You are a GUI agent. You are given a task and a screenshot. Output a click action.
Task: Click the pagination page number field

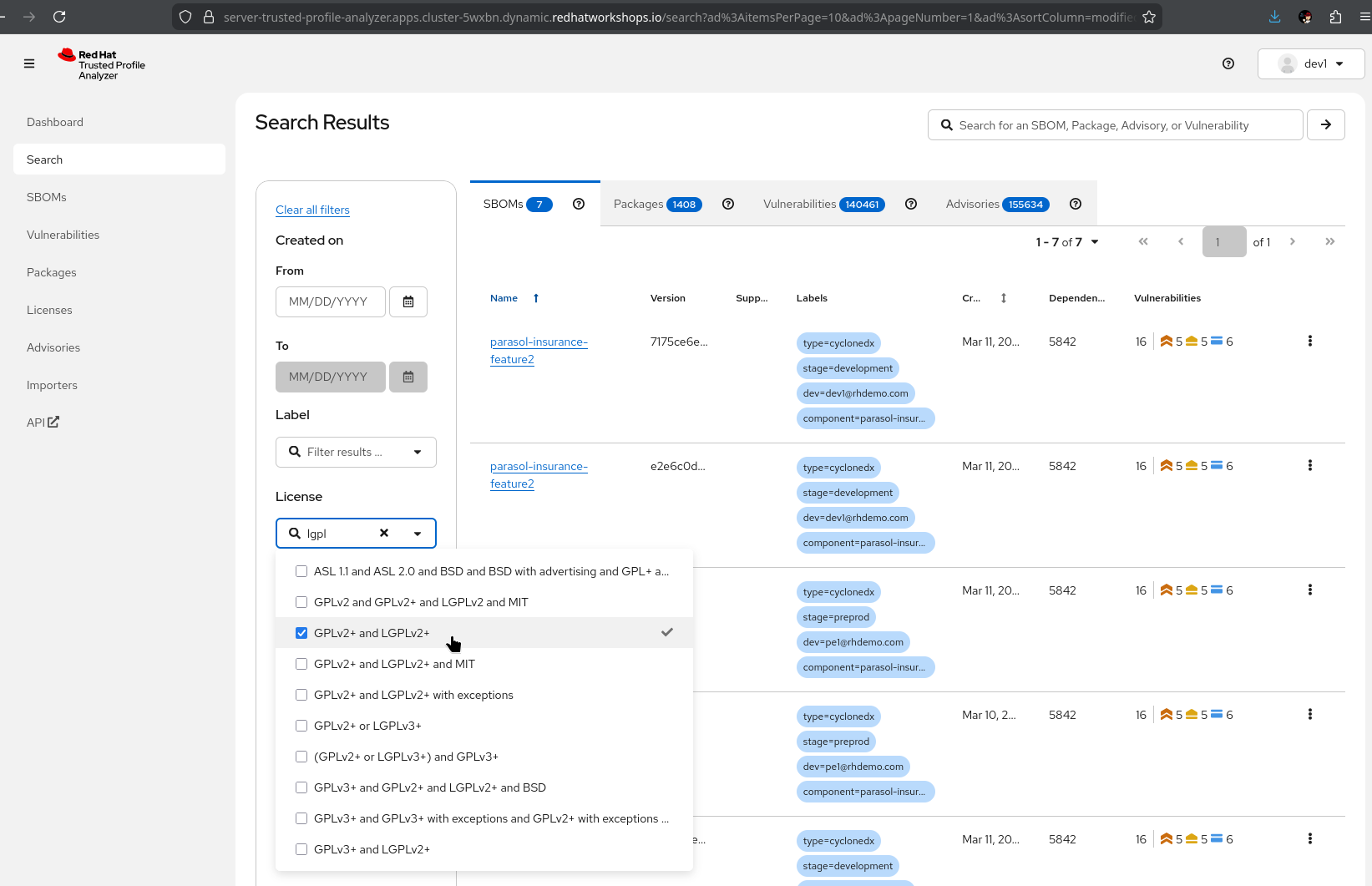click(1223, 241)
